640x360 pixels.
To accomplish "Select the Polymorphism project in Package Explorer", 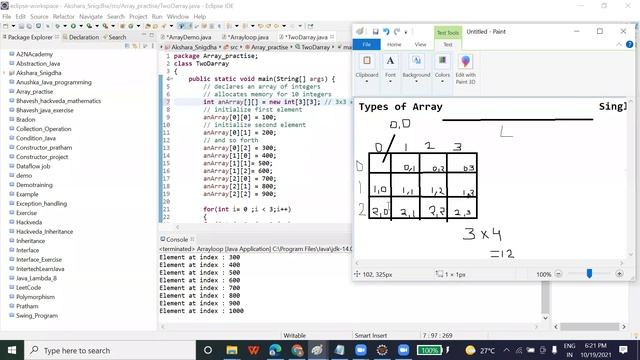I will 36,297.
